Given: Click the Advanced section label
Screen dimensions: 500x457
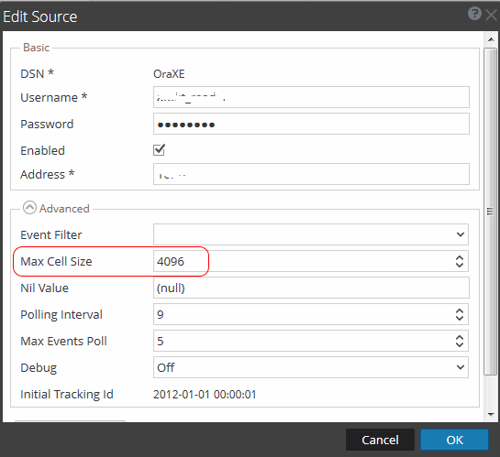Looking at the screenshot, I should [64, 208].
